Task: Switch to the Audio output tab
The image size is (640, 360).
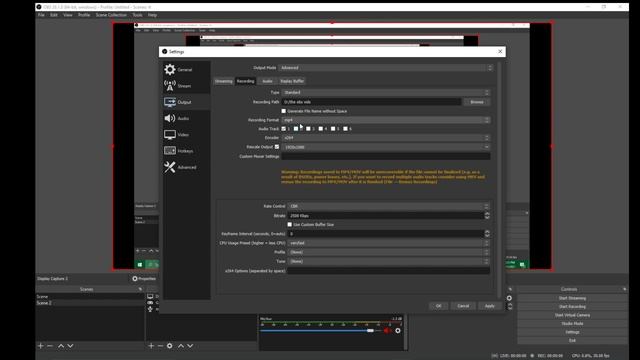Action: [x=267, y=81]
